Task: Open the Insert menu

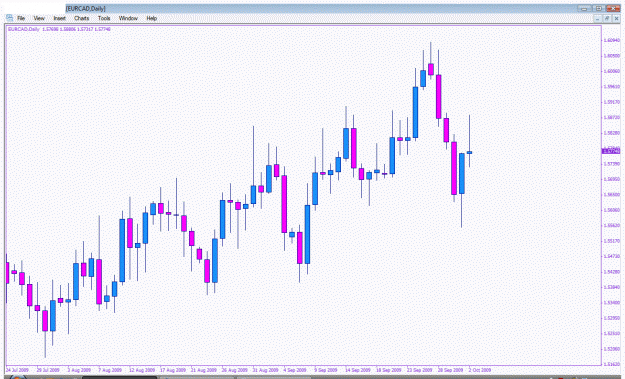Action: (x=59, y=18)
